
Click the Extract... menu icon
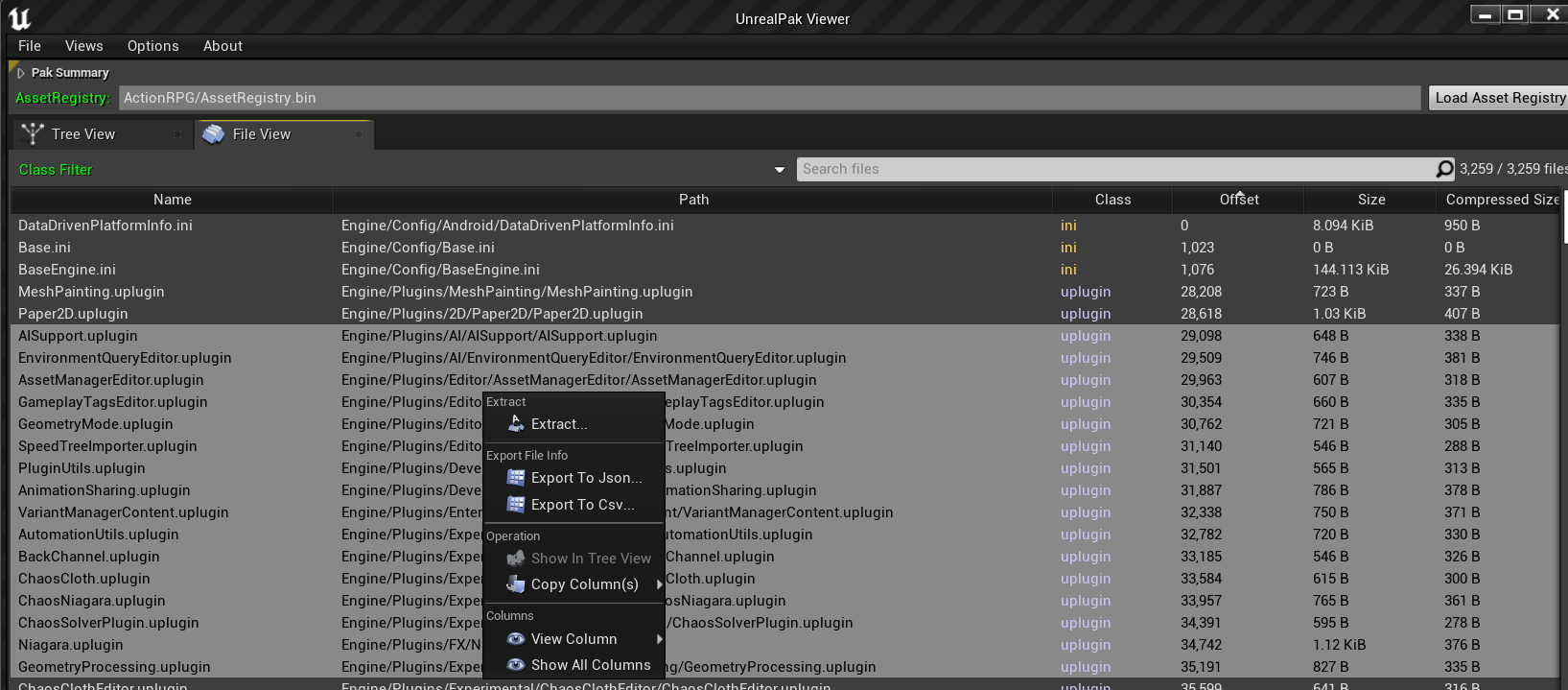[516, 423]
